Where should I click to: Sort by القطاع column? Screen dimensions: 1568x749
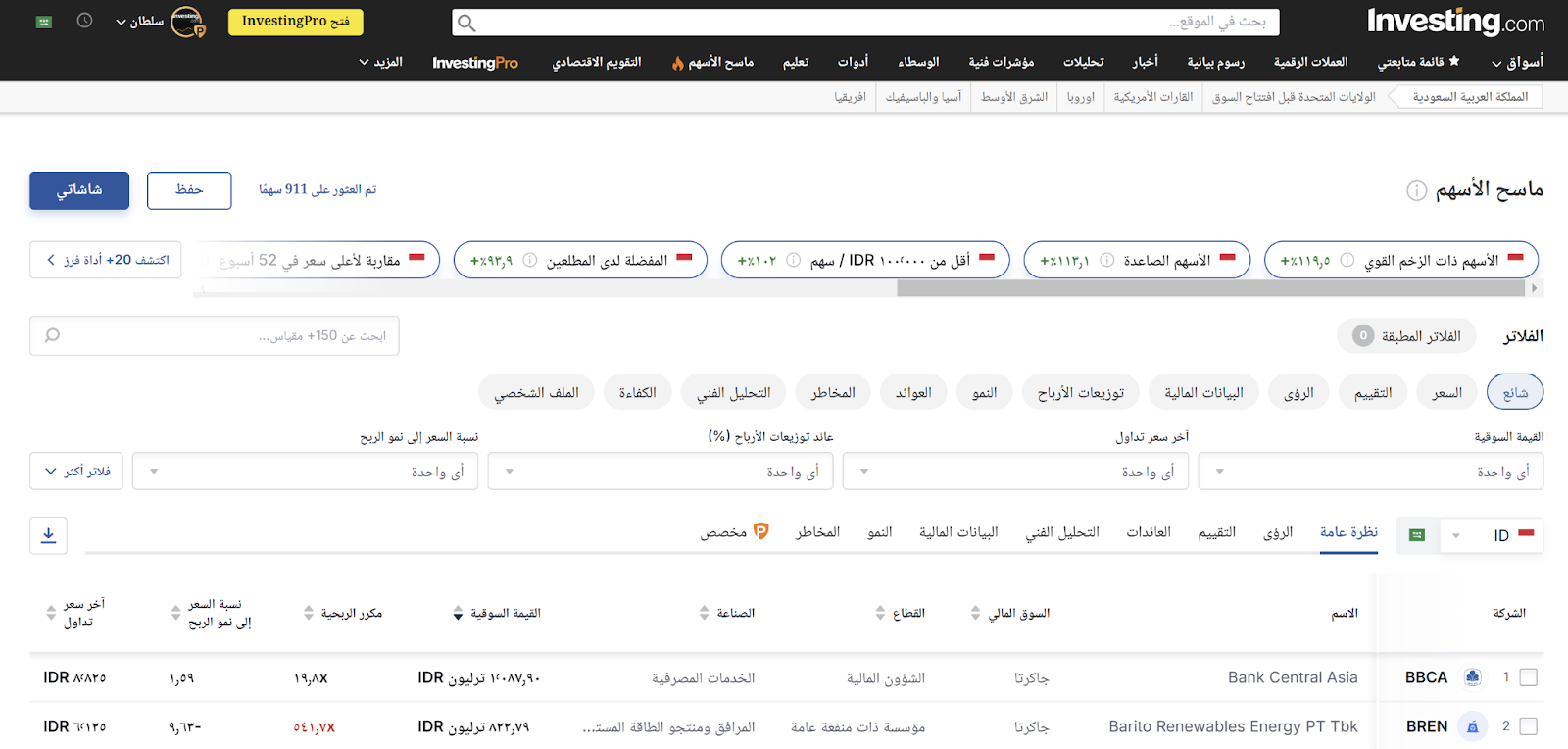click(880, 613)
